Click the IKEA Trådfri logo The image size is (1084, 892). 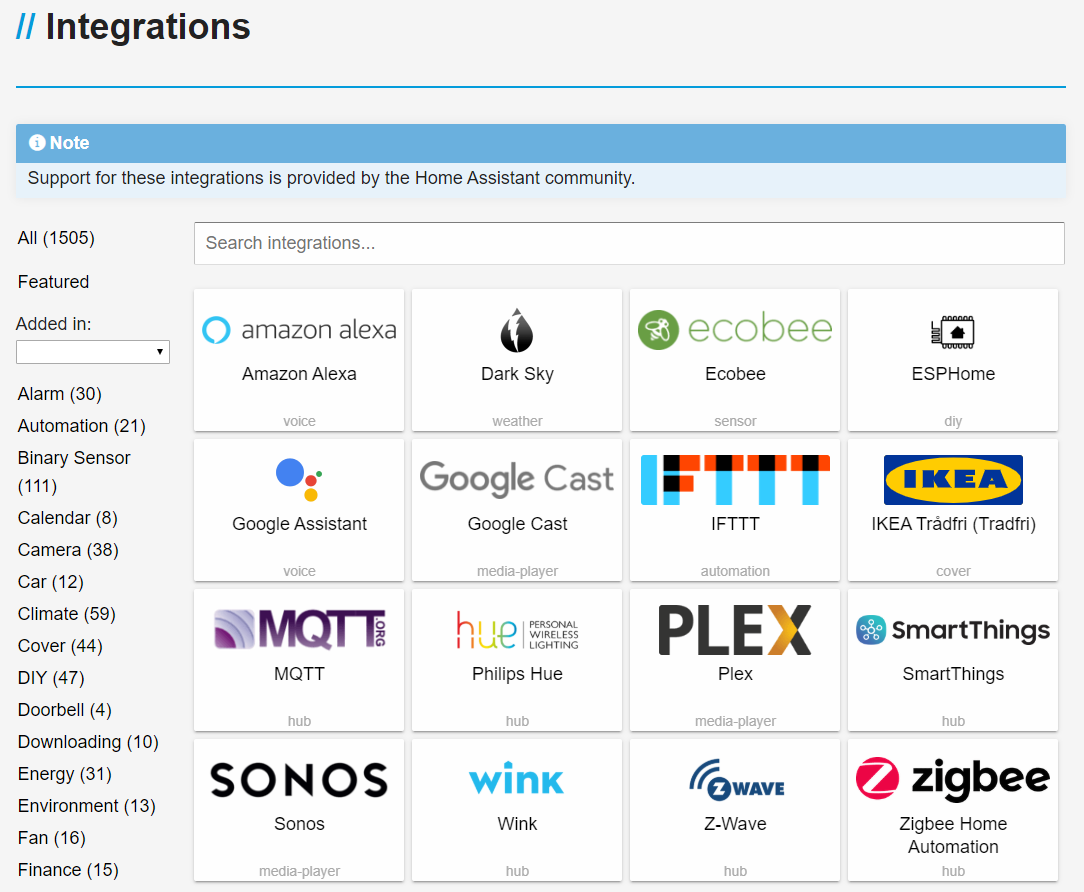(952, 480)
